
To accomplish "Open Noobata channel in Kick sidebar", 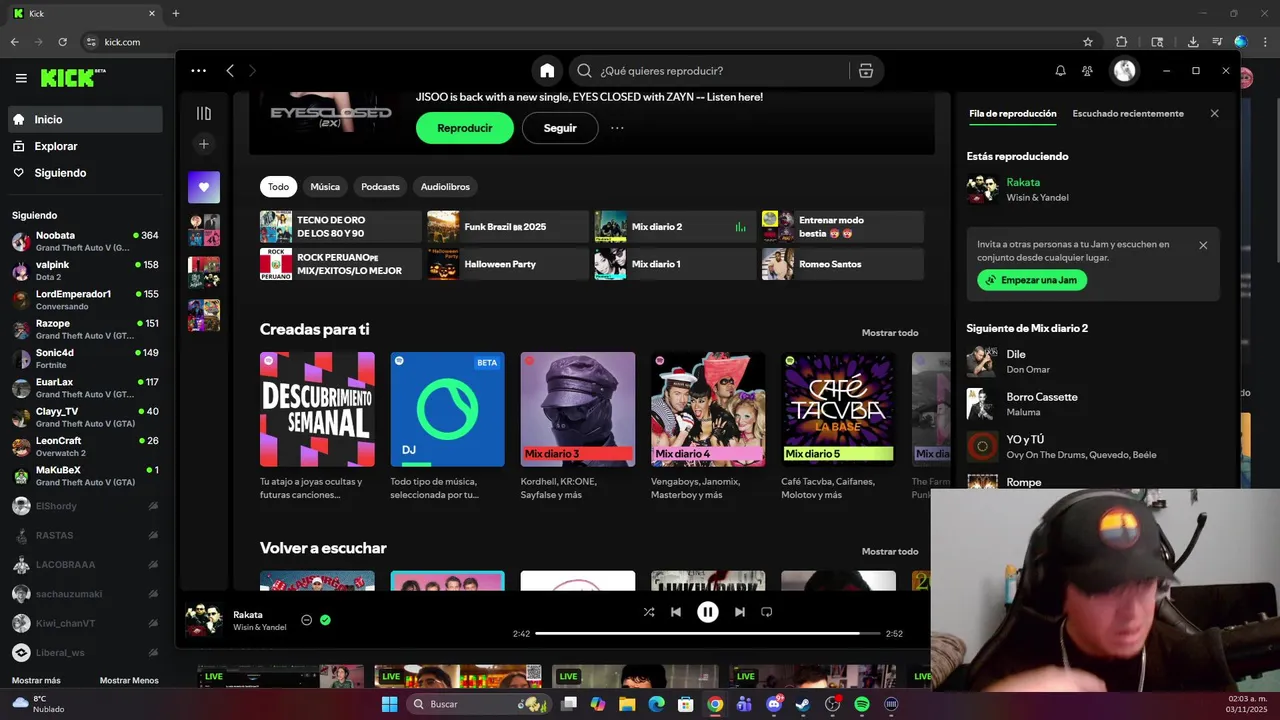I will 85,241.
